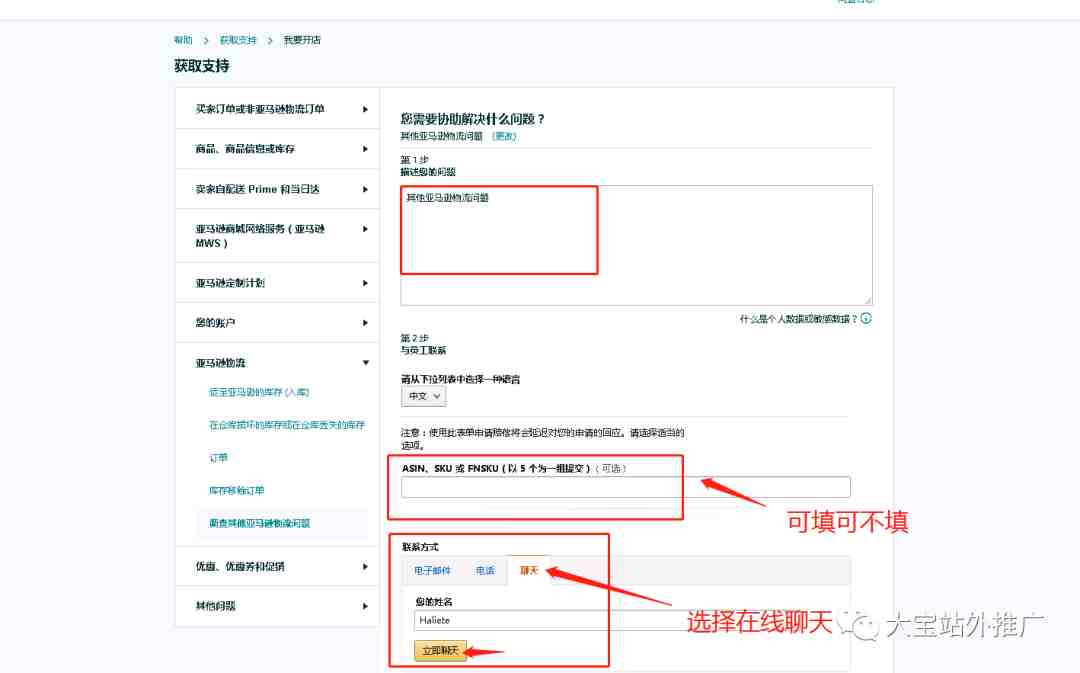1080x673 pixels.
Task: Collapse the 亚马逊物流 category
Action: tap(277, 363)
